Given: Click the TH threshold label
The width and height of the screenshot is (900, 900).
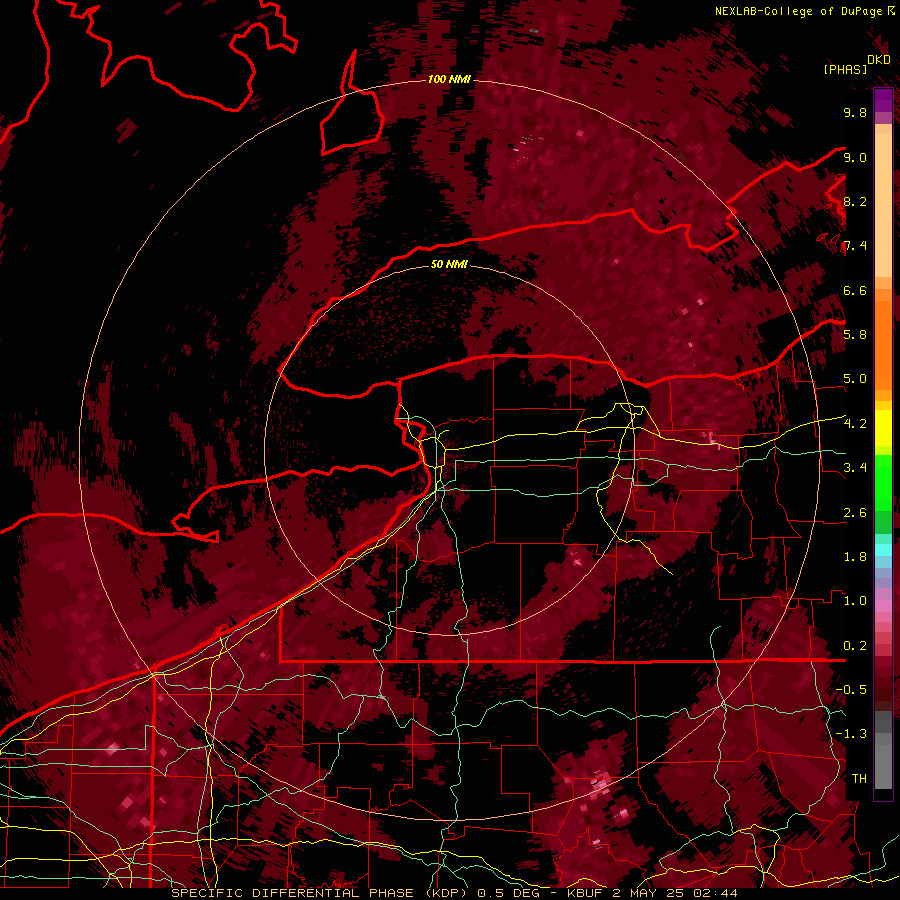Looking at the screenshot, I should 859,779.
